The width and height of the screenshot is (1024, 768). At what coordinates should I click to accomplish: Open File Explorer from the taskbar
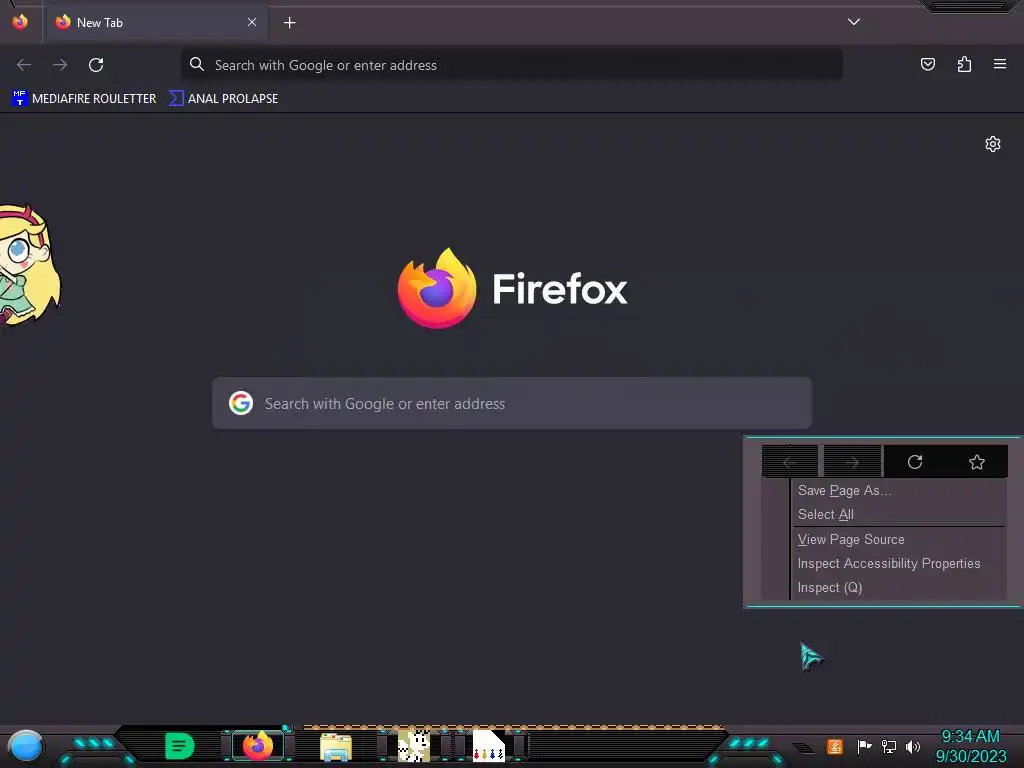coord(336,746)
